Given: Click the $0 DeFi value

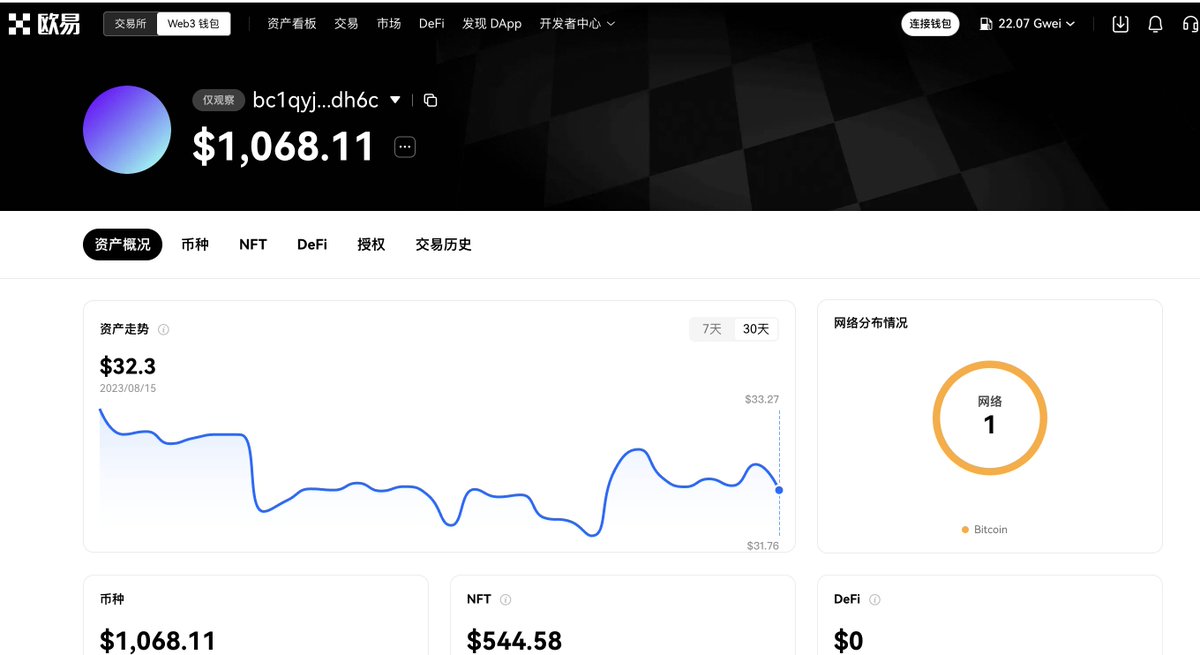Looking at the screenshot, I should tap(848, 640).
